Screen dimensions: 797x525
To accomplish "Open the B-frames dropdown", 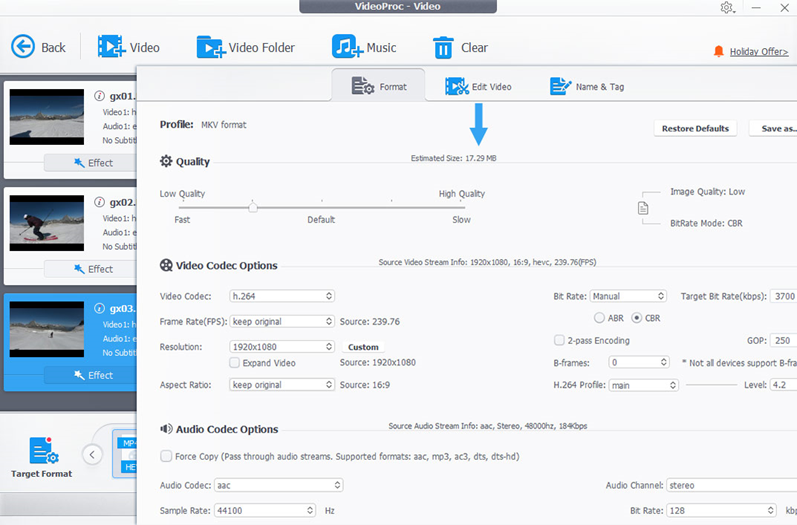I will [x=639, y=362].
